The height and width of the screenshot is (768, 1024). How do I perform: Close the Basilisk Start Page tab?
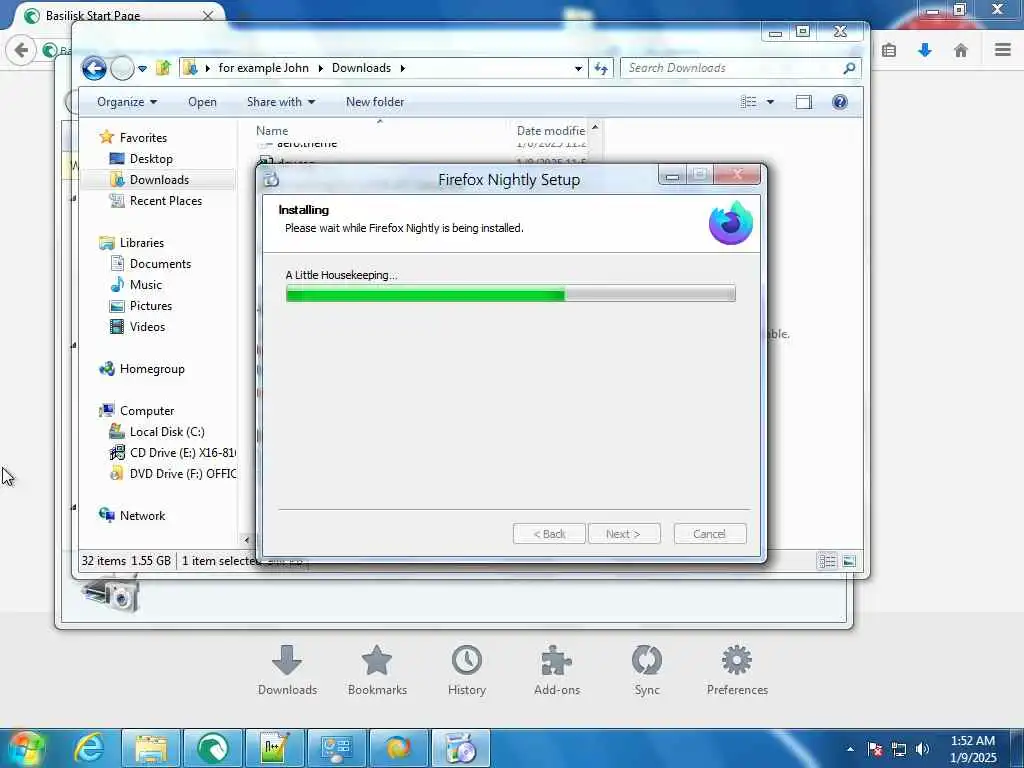[208, 15]
